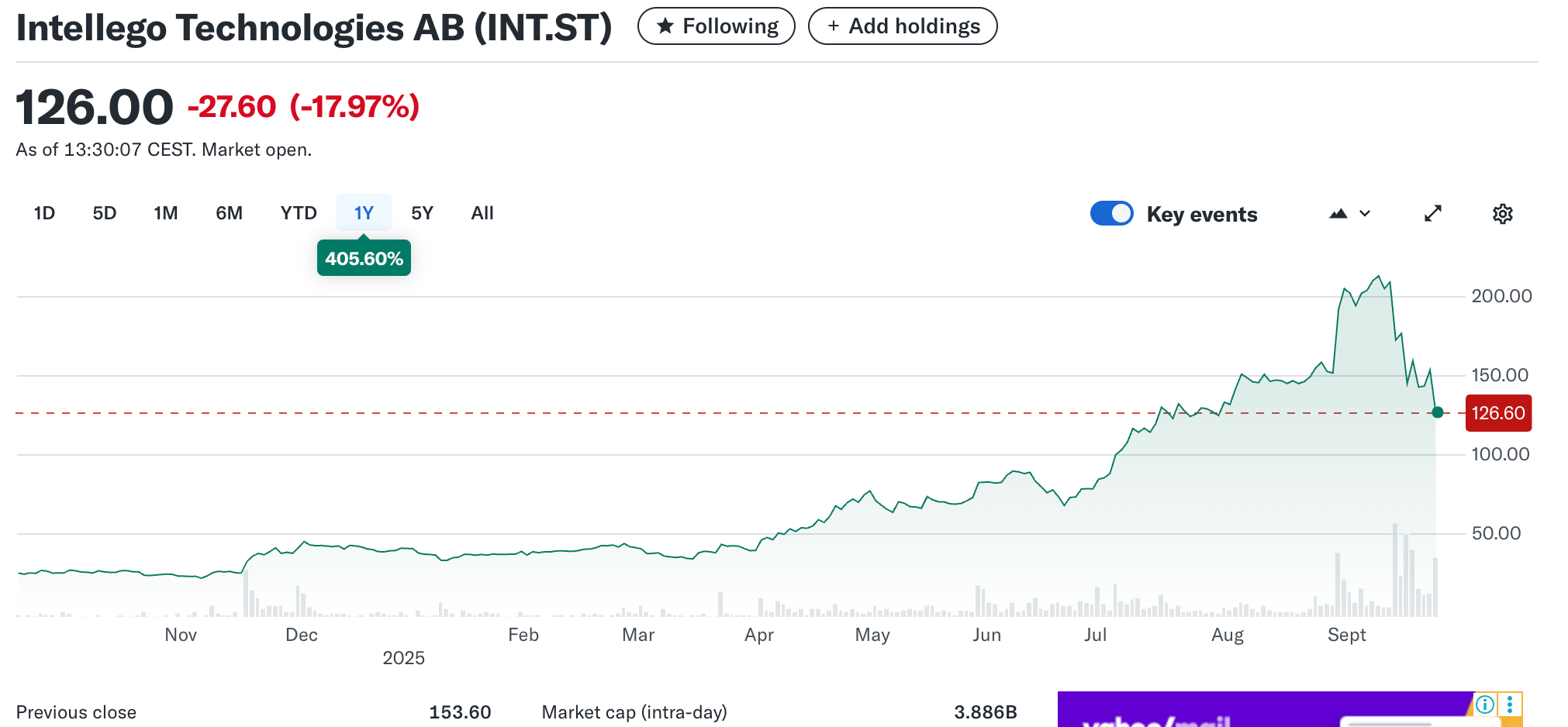
Task: Click the Aug axis label
Action: (x=1228, y=636)
